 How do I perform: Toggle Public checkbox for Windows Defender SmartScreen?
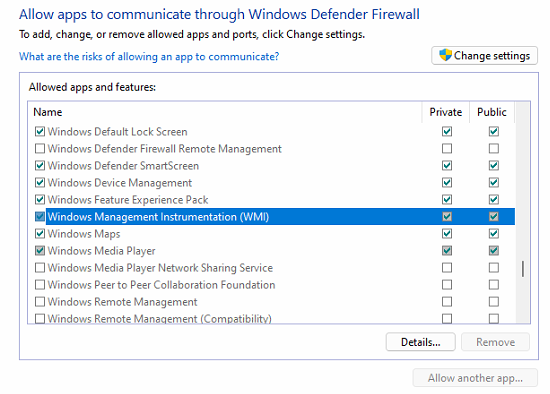pyautogui.click(x=494, y=166)
